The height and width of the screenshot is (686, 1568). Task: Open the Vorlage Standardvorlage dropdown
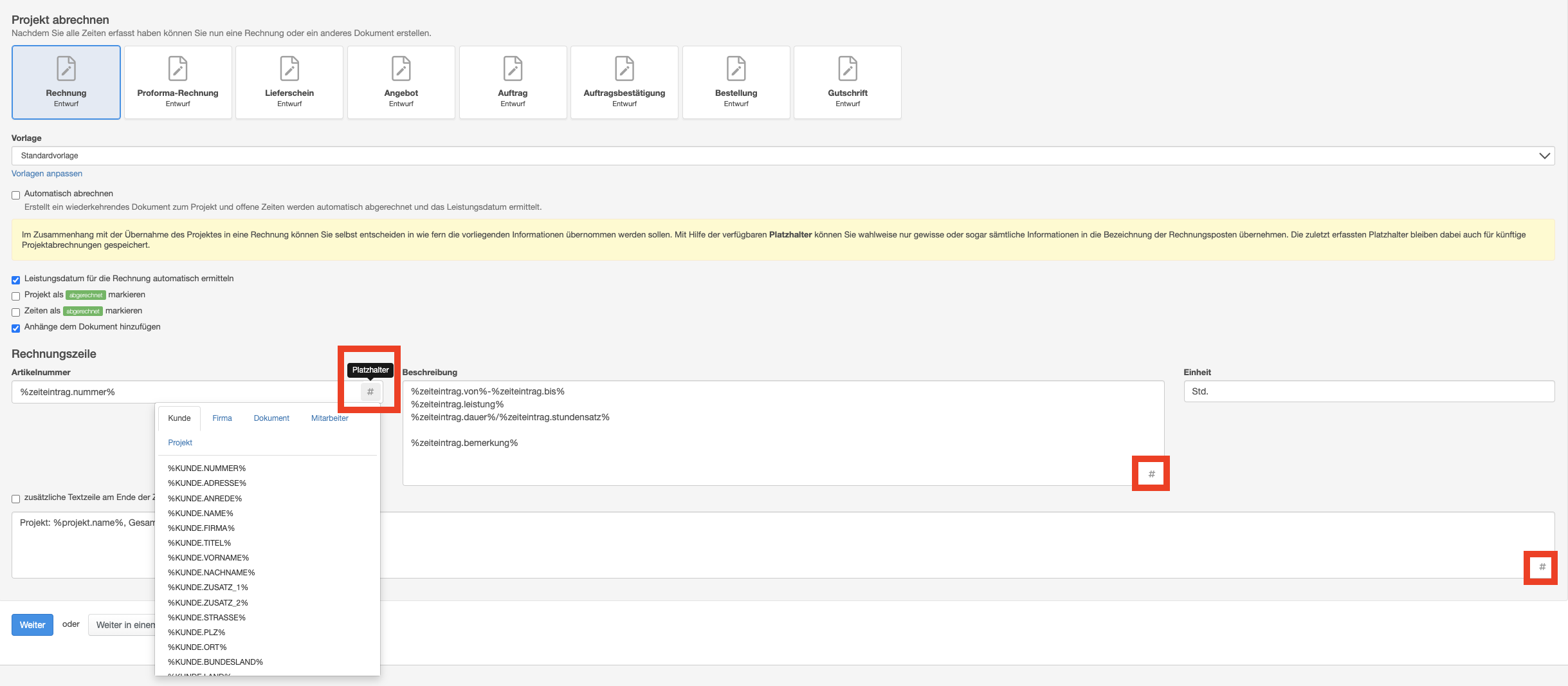click(783, 156)
